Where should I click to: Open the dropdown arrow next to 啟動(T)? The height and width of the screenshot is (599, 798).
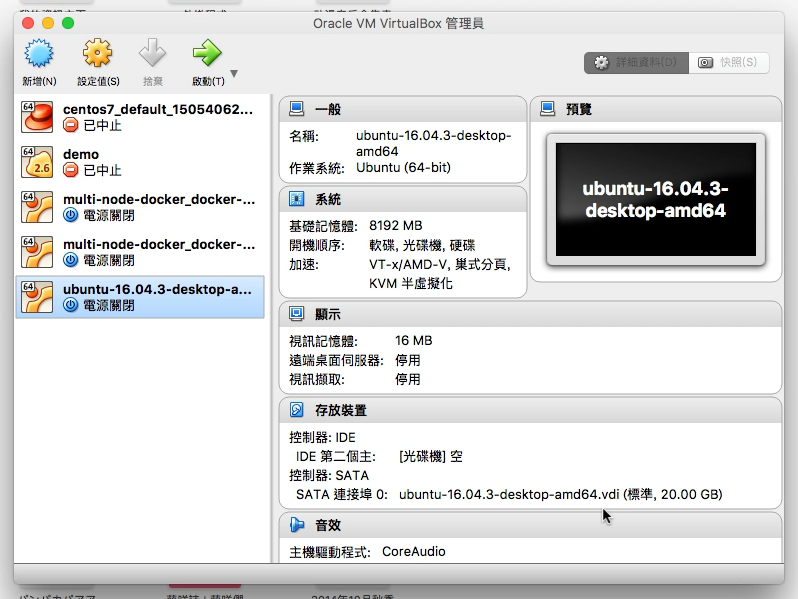pos(234,73)
